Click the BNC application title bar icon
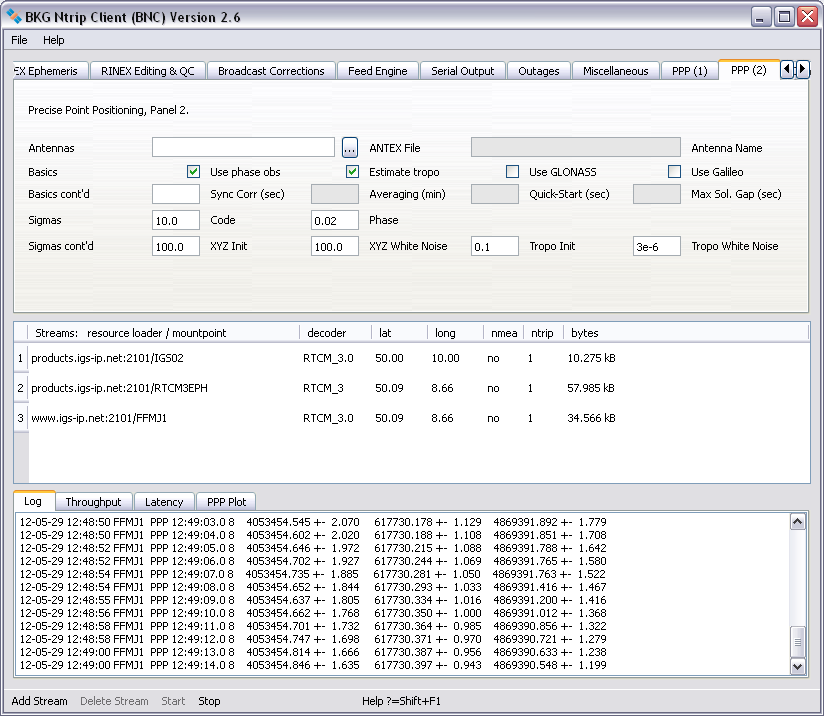Viewport: 824px width, 716px height. tap(14, 16)
